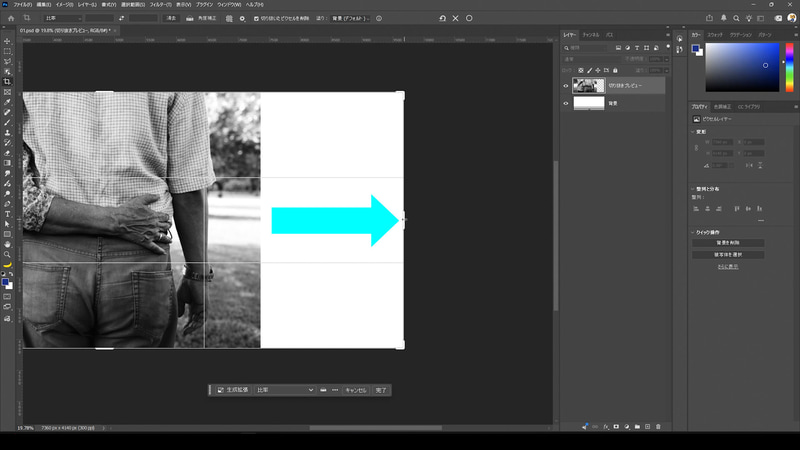Open the search icon at top right

(736, 18)
